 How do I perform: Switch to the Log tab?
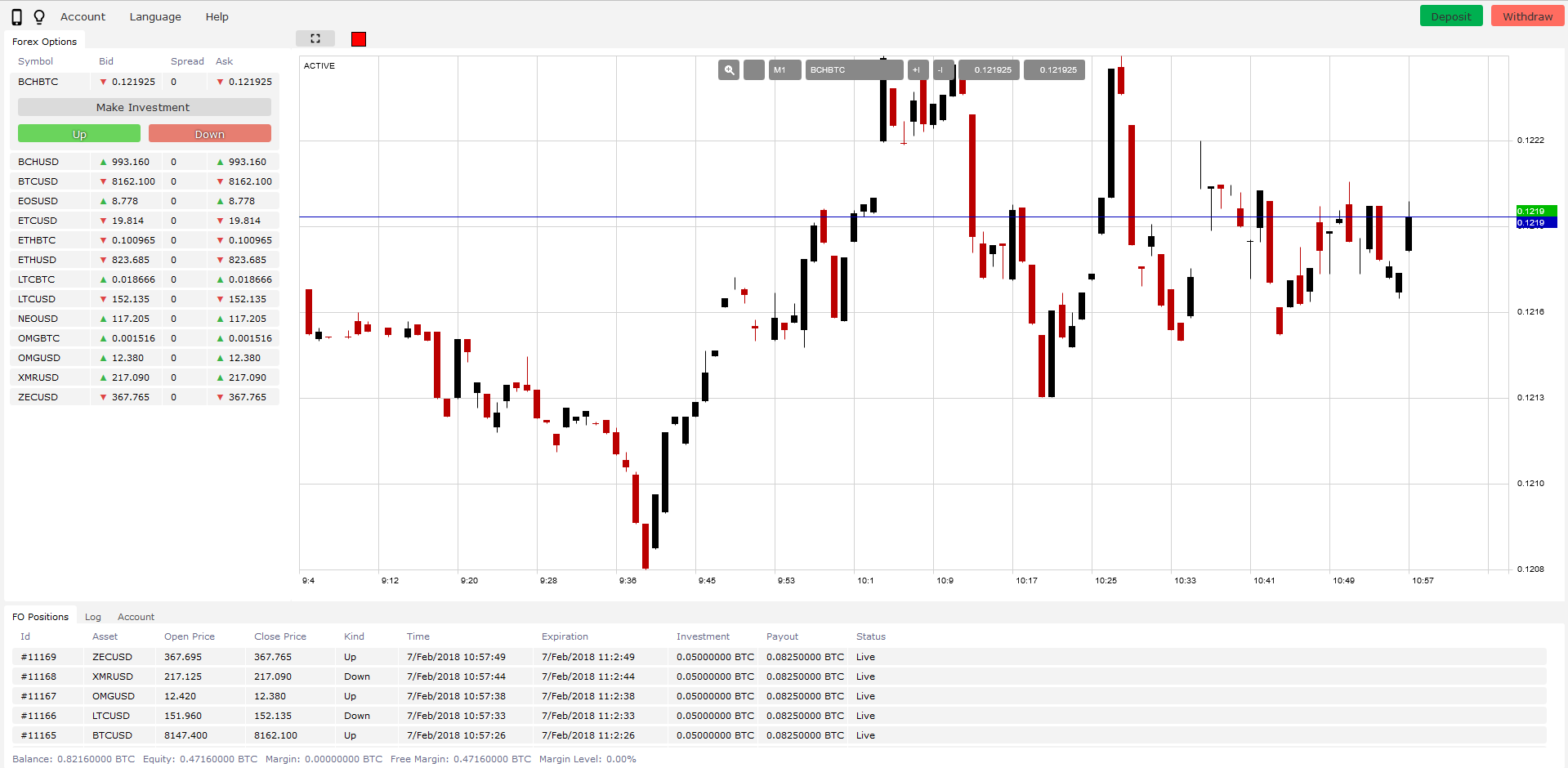[93, 617]
